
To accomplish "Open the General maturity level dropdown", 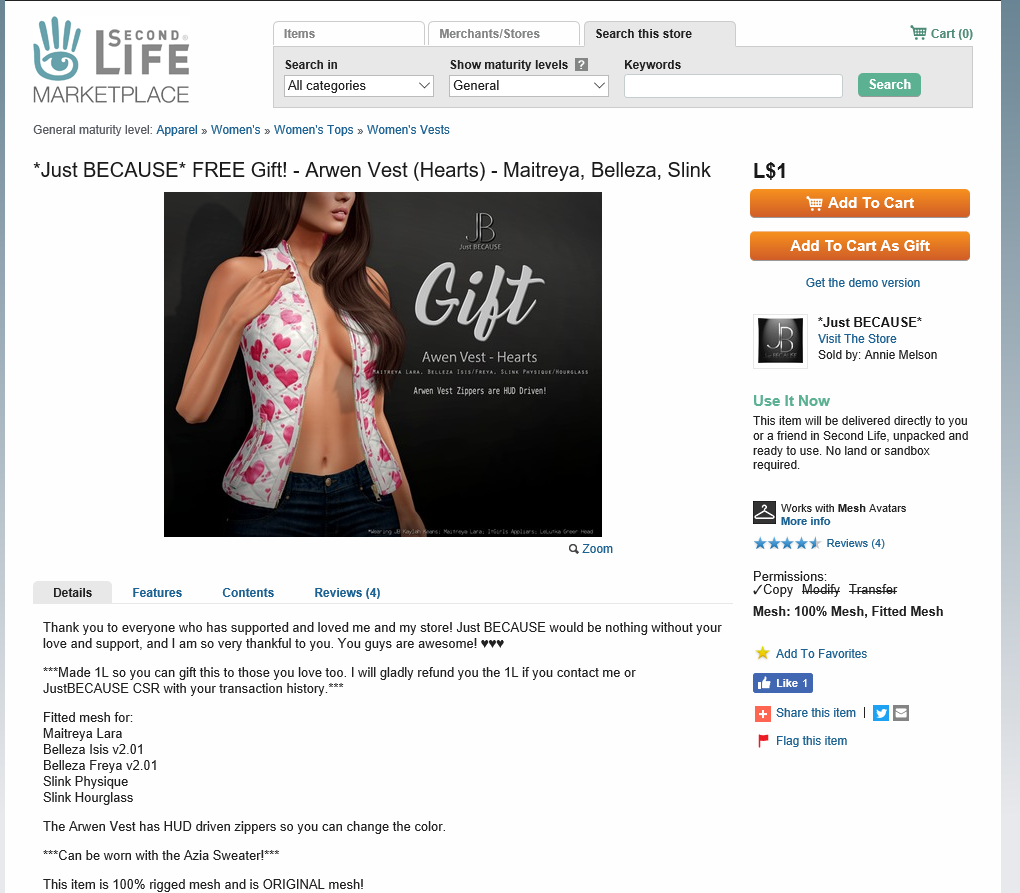I will 528,85.
